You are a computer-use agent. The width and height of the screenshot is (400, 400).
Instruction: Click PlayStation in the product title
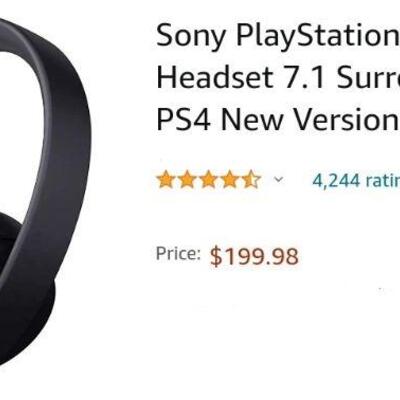(x=317, y=37)
